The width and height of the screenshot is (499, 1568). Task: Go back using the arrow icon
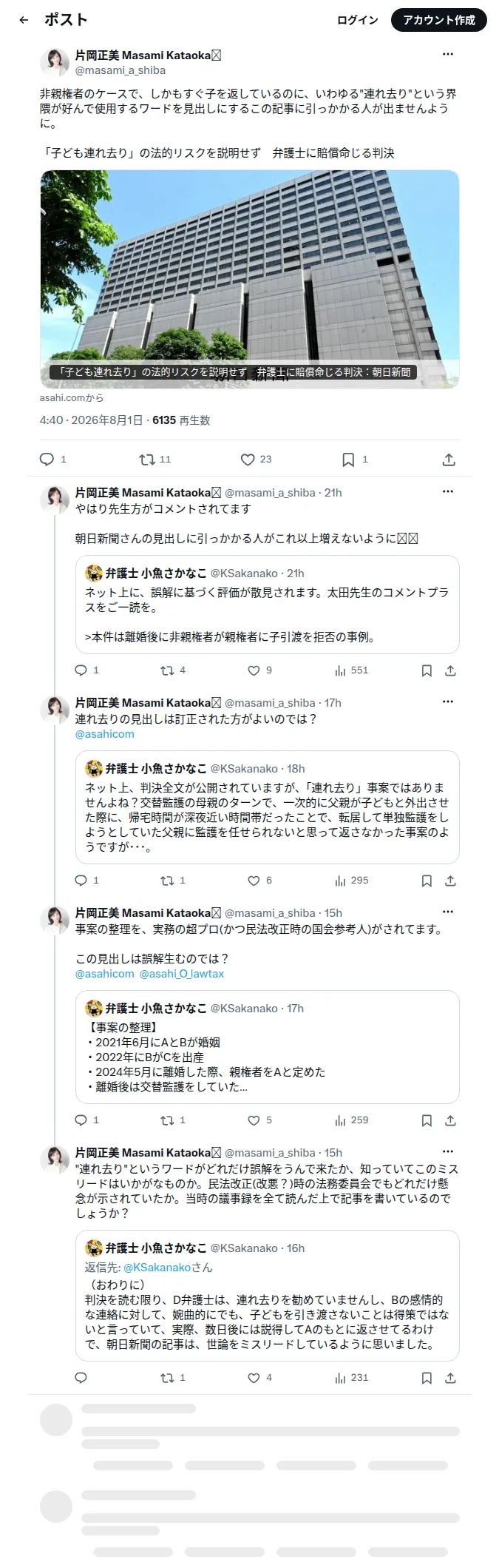pos(24,20)
